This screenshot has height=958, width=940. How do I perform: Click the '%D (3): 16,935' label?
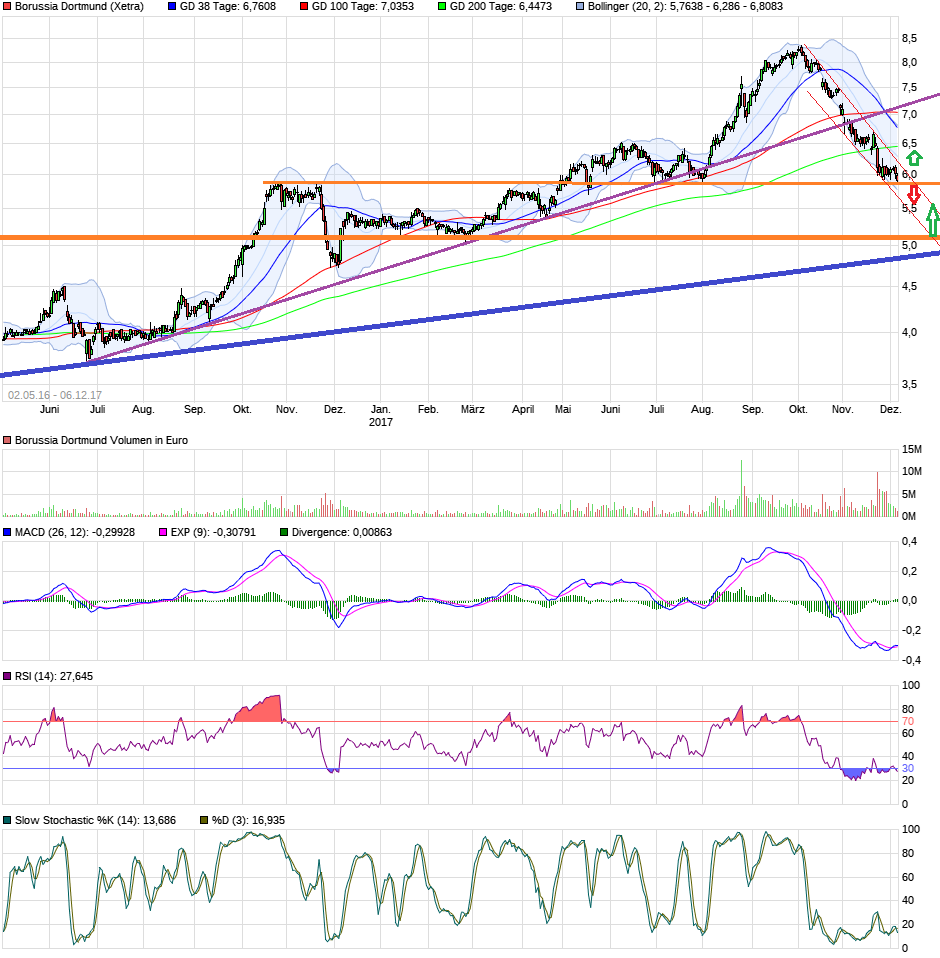pos(249,821)
